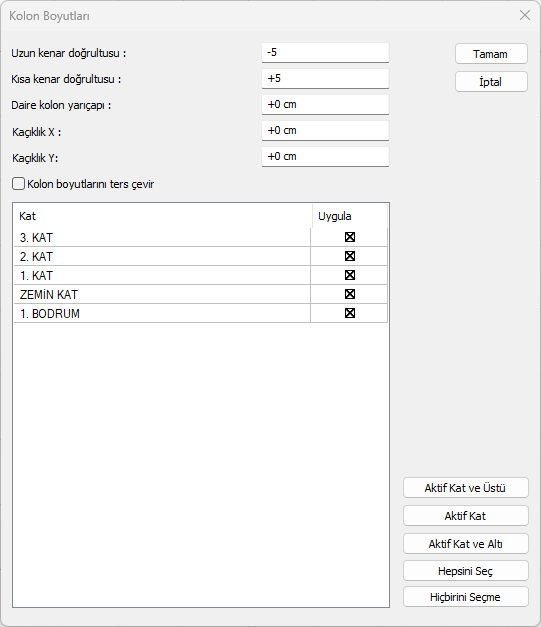
Task: Select the Kaçıklık X input field
Action: point(325,130)
